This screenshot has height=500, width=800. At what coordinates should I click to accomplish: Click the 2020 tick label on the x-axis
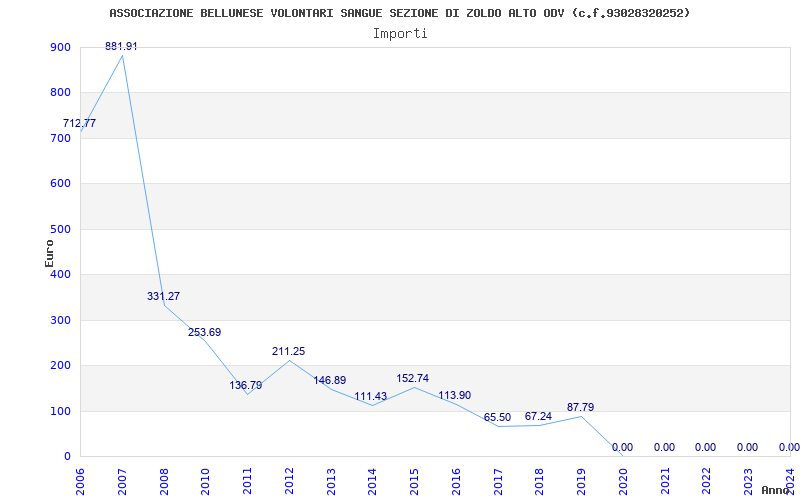click(x=623, y=480)
